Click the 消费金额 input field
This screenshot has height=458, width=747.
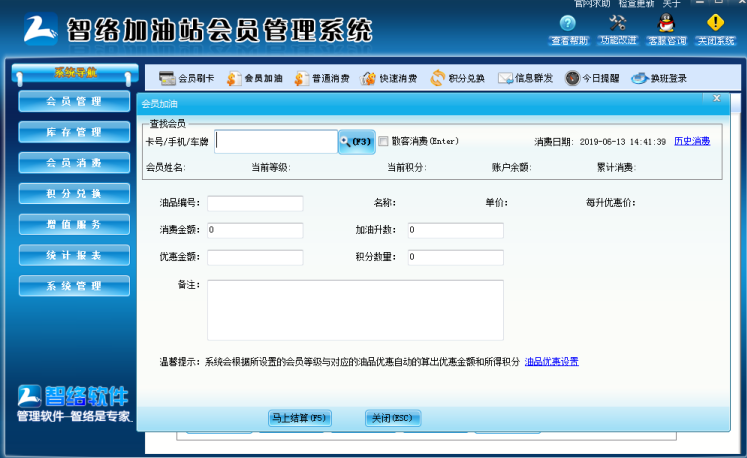[255, 230]
